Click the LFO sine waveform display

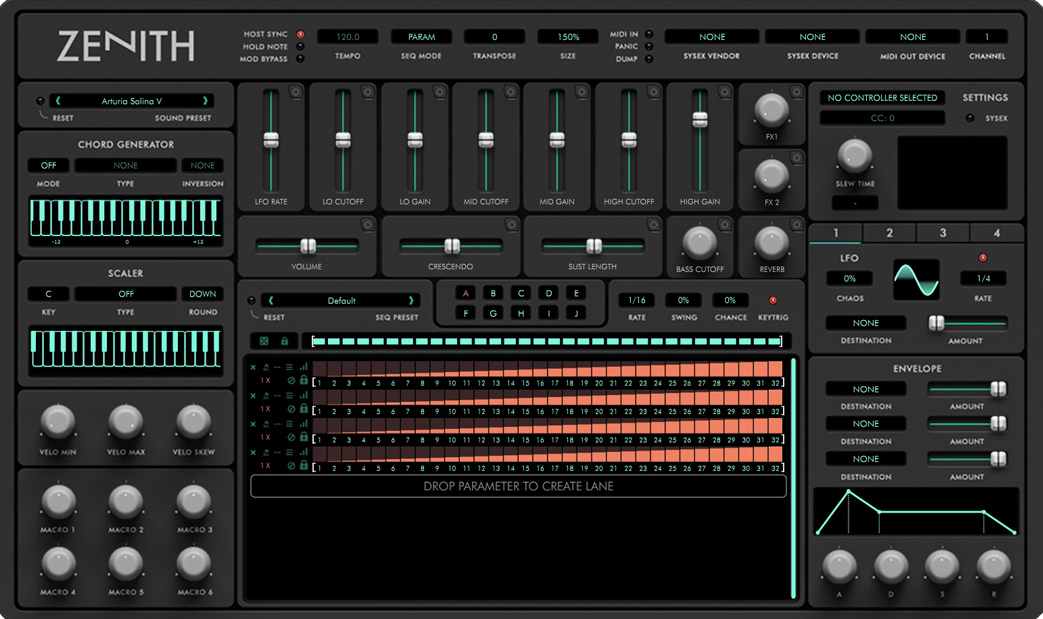[916, 279]
